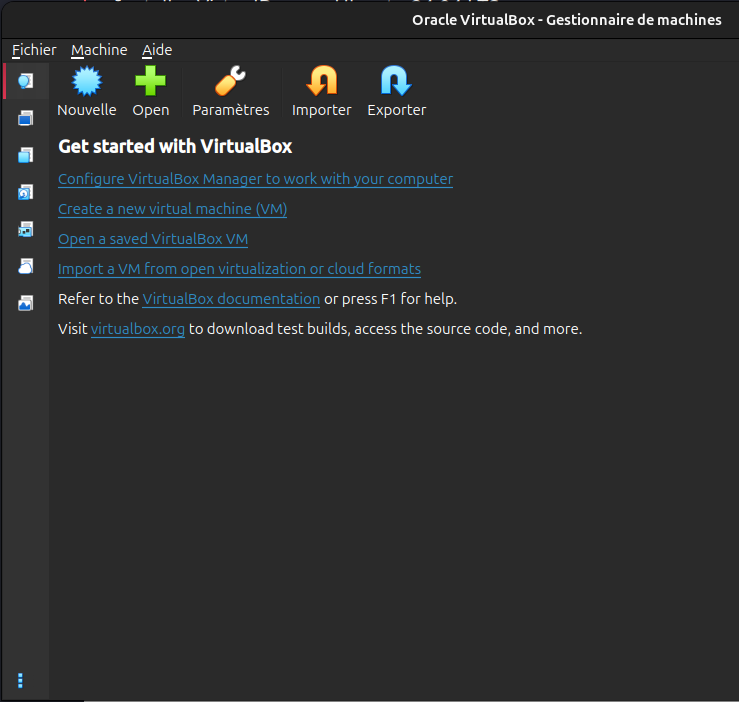Select the balloon Home icon in sidebar

point(26,81)
